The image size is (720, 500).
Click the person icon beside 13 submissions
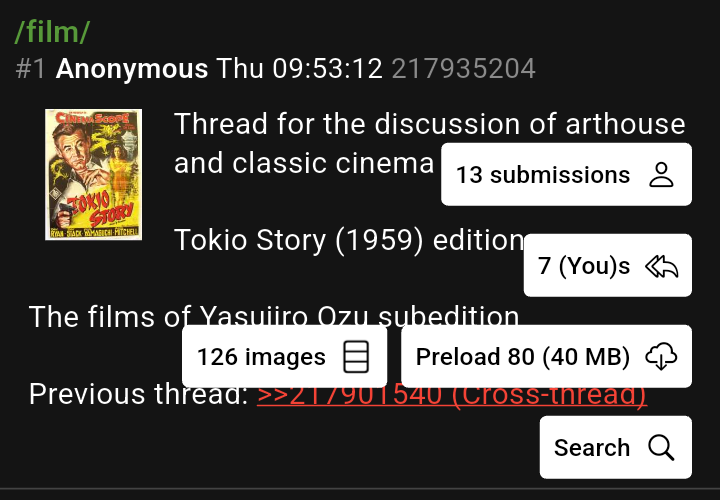[661, 175]
